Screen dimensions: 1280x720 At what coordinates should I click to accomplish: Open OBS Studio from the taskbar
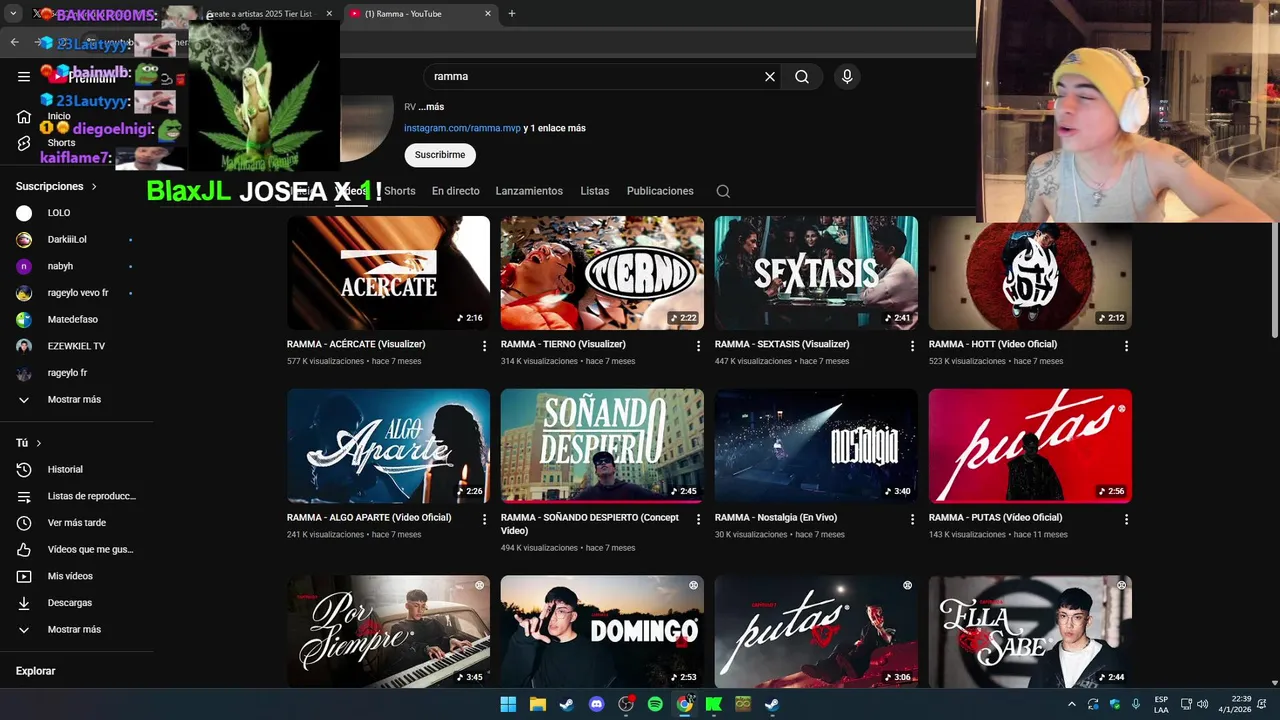626,704
